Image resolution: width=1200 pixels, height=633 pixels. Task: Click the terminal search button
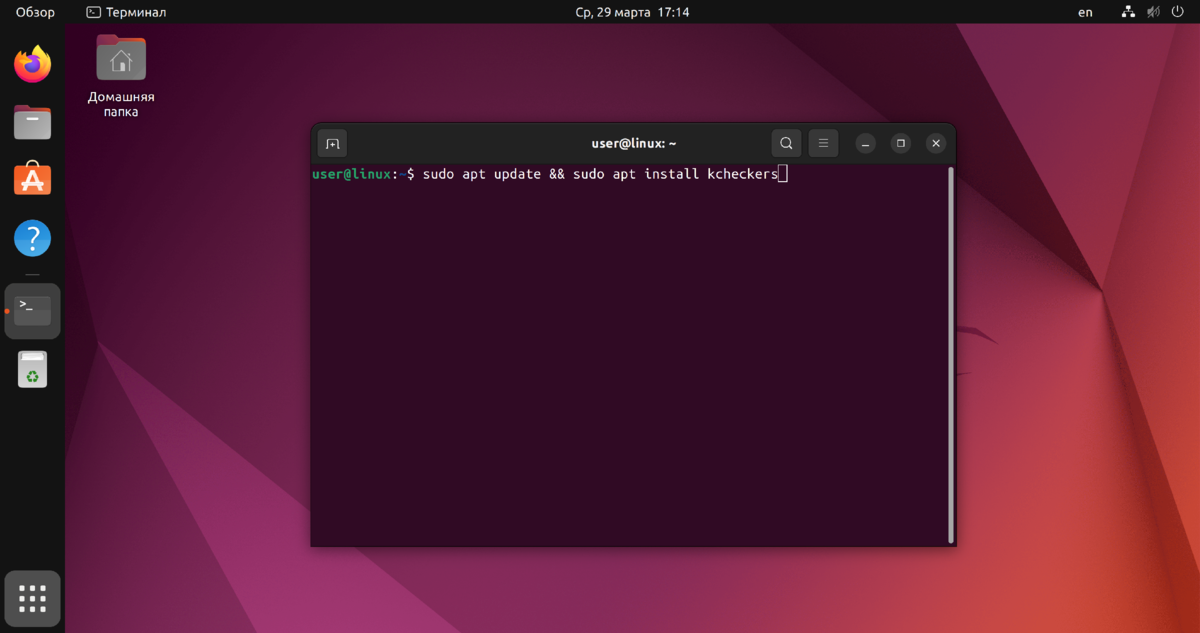pyautogui.click(x=787, y=143)
